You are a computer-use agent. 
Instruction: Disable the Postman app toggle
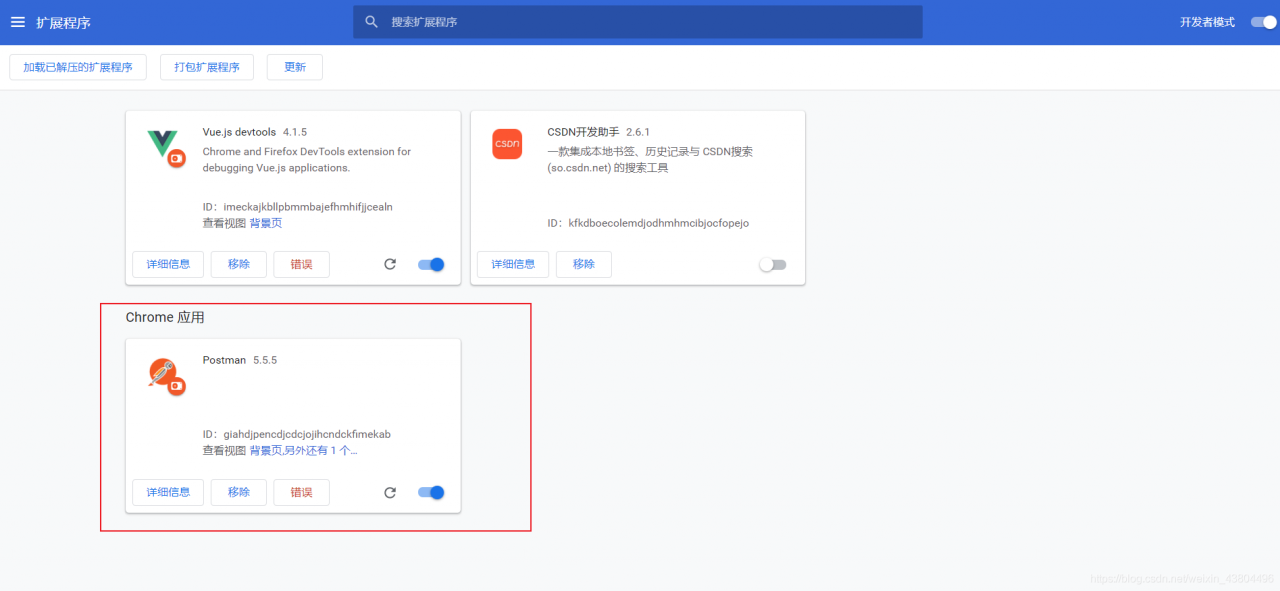(431, 492)
